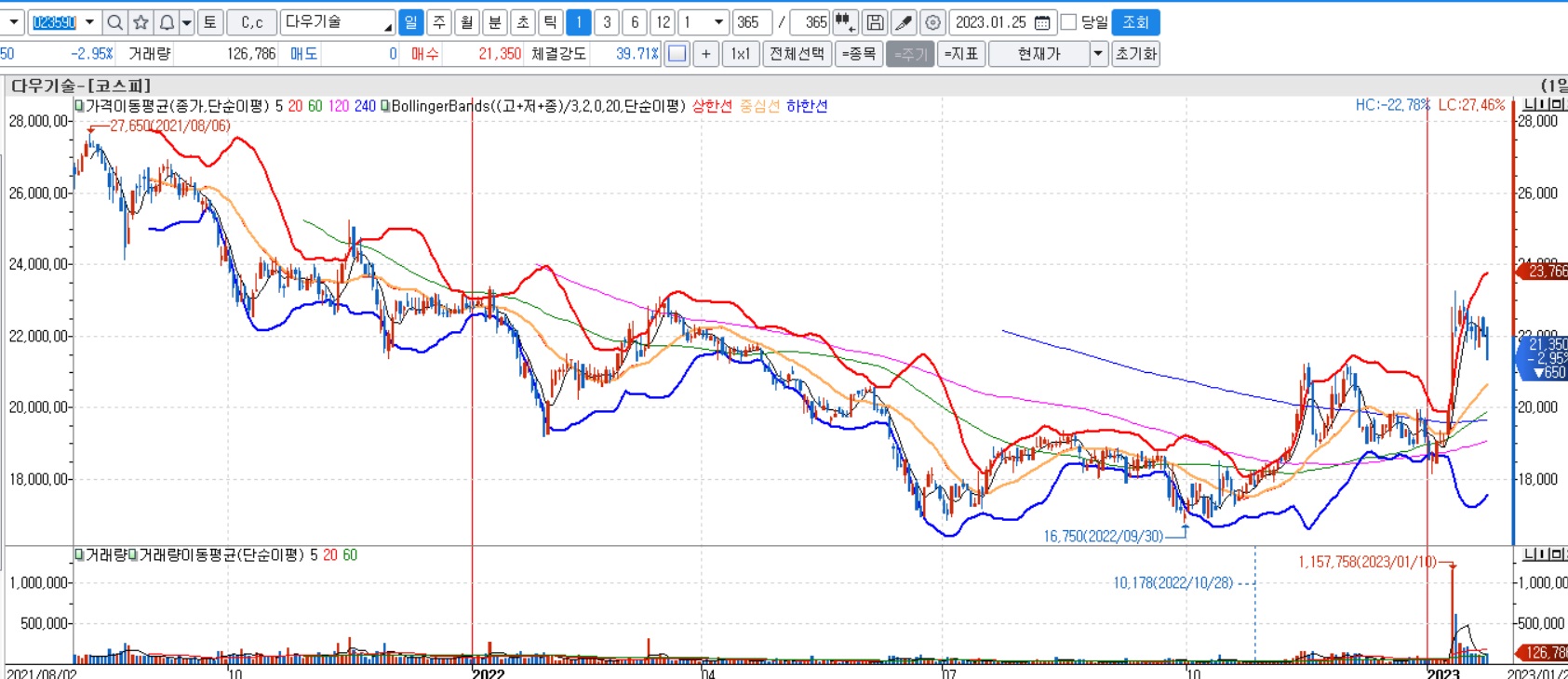1568x679 pixels.
Task: Open the leftmost toolbar dropdown arrow
Action: click(13, 22)
